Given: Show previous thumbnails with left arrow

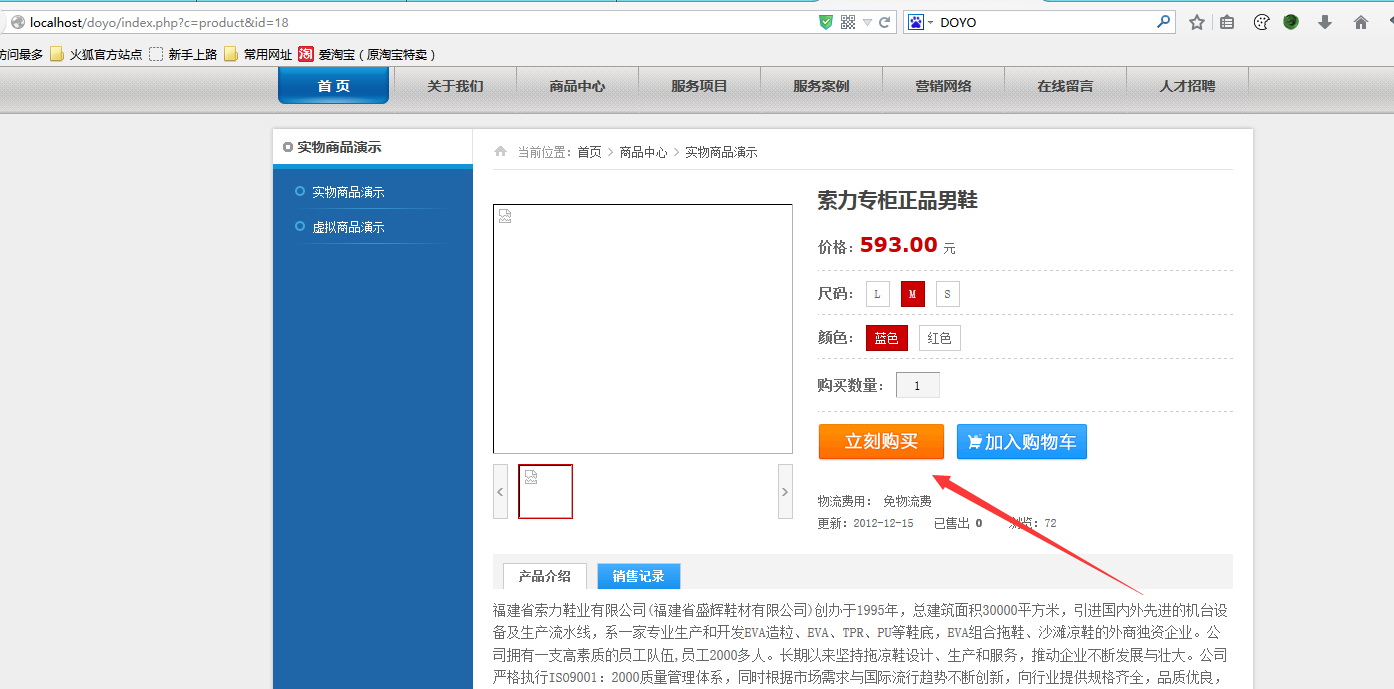Looking at the screenshot, I should (501, 491).
